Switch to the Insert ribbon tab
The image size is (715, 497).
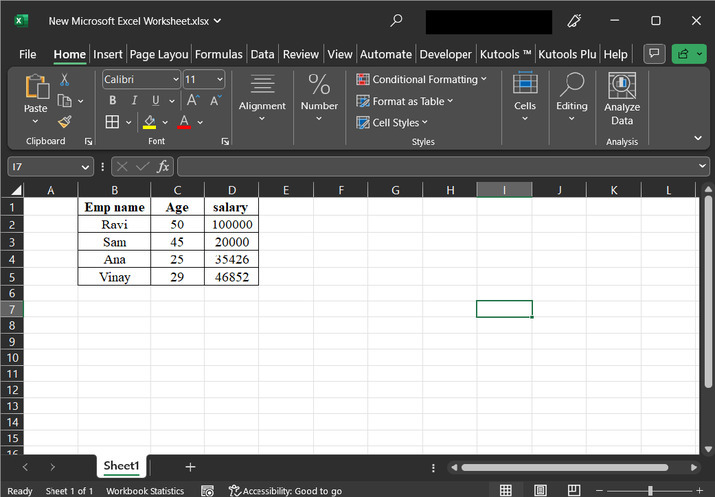tap(108, 54)
